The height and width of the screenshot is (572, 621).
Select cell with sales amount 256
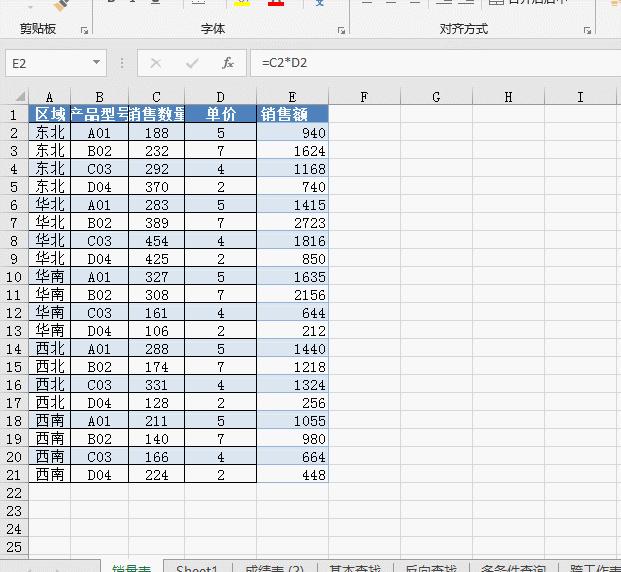292,403
